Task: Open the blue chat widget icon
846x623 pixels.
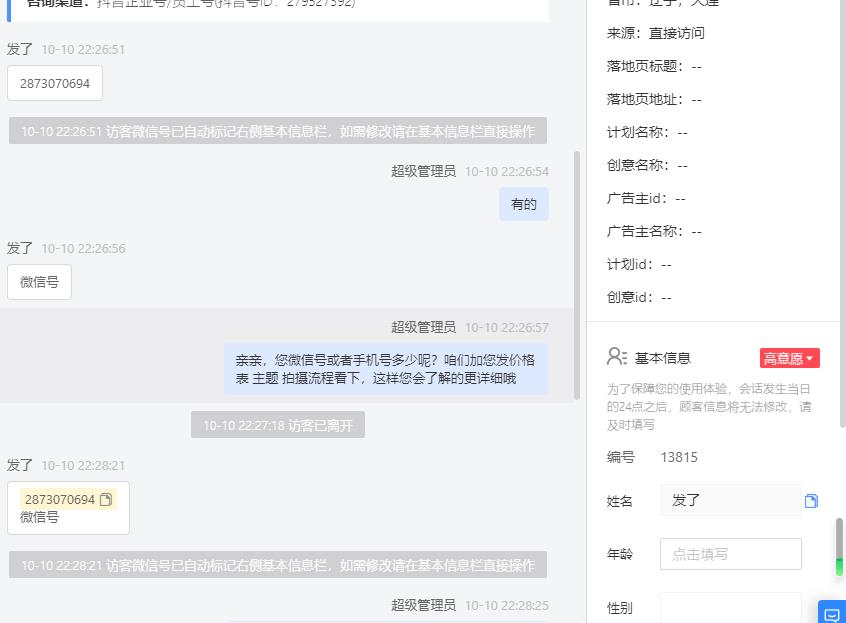Action: 831,613
